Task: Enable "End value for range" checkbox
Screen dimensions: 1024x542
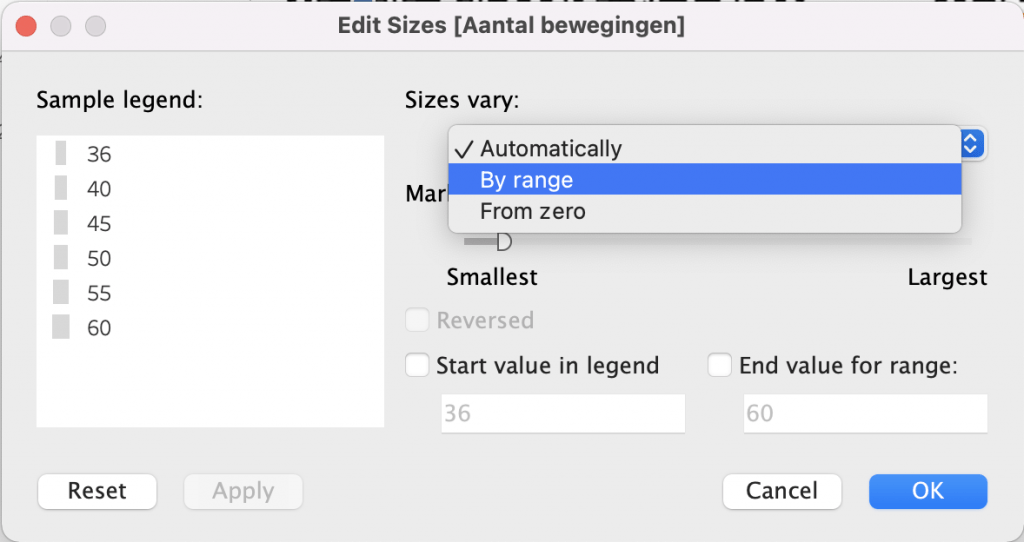Action: click(x=719, y=366)
